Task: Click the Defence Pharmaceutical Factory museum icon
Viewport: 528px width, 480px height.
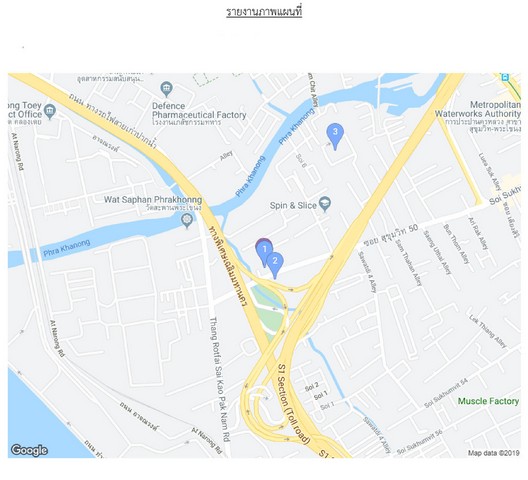Action: click(167, 89)
